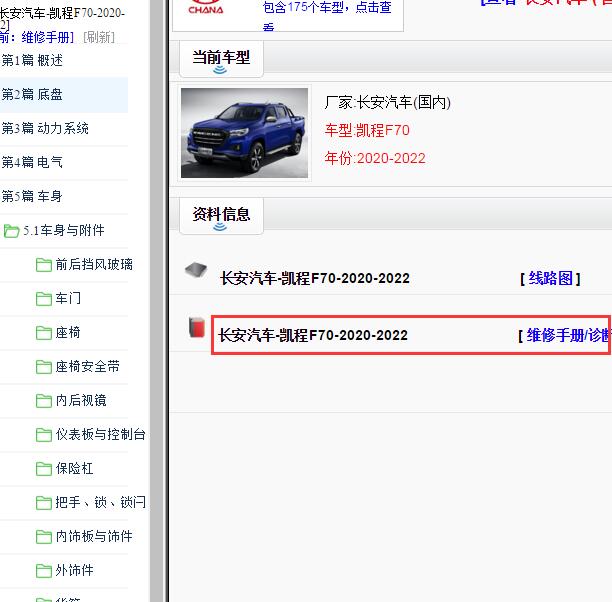Click the 车型:凯程F70 text
The height and width of the screenshot is (602, 612).
click(367, 130)
